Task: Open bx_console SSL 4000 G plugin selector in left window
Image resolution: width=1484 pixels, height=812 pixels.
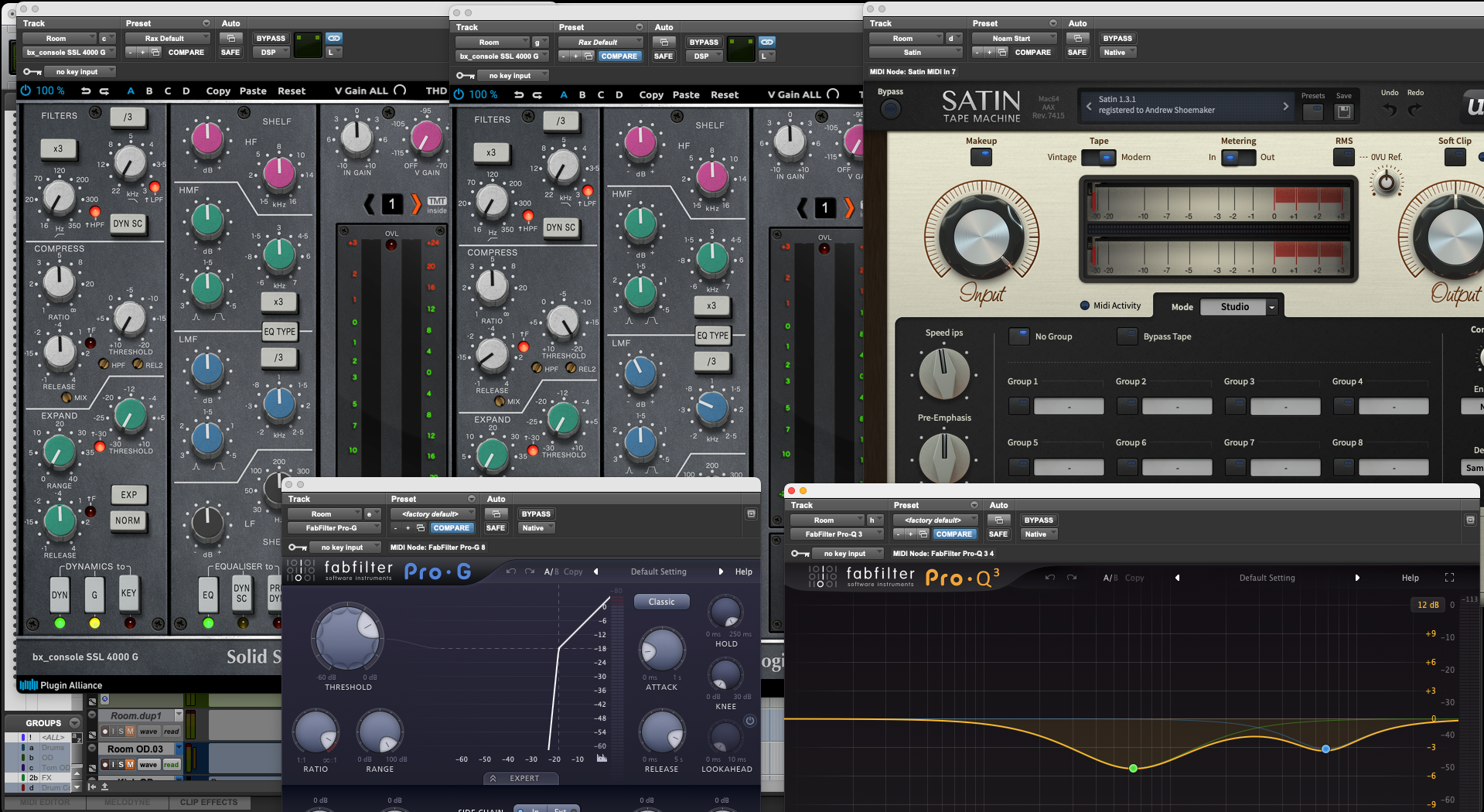Action: point(70,53)
